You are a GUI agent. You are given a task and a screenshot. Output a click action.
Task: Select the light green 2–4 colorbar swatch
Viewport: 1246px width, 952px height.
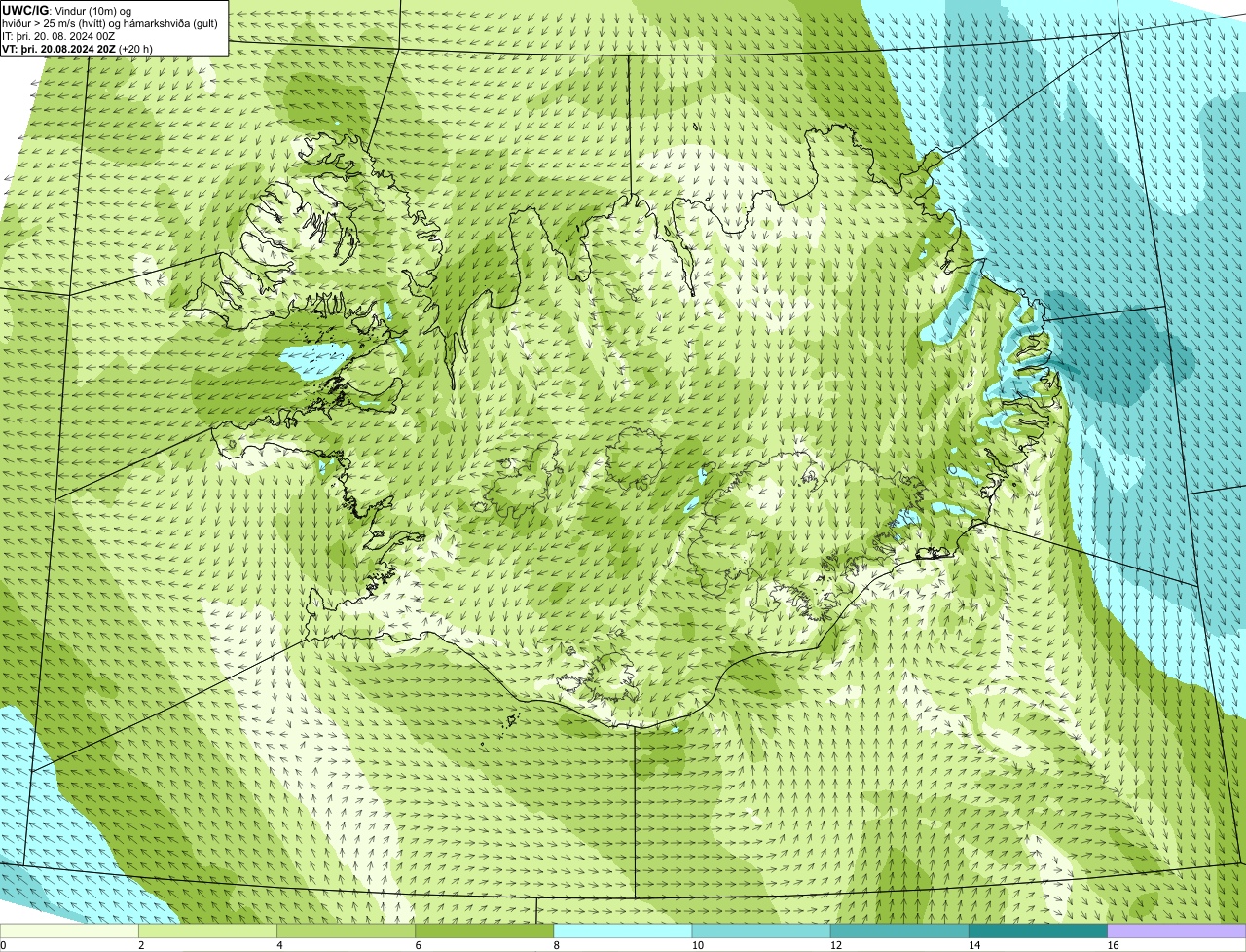207,931
